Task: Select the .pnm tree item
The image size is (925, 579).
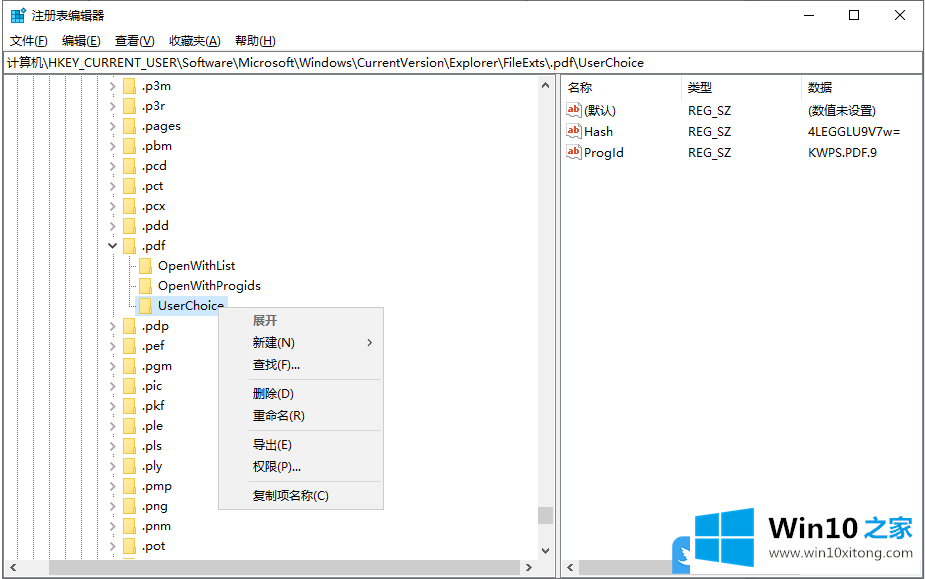Action: [x=156, y=526]
